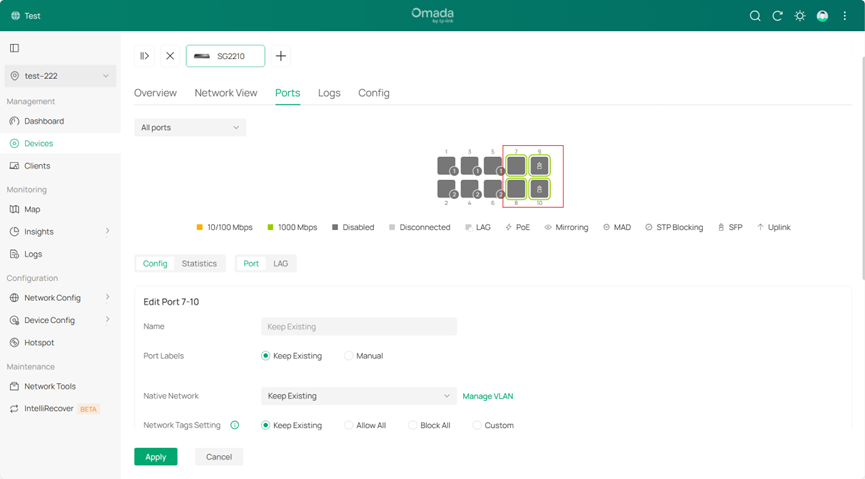The image size is (865, 479).
Task: Open the Manage VLAN link
Action: tap(488, 396)
